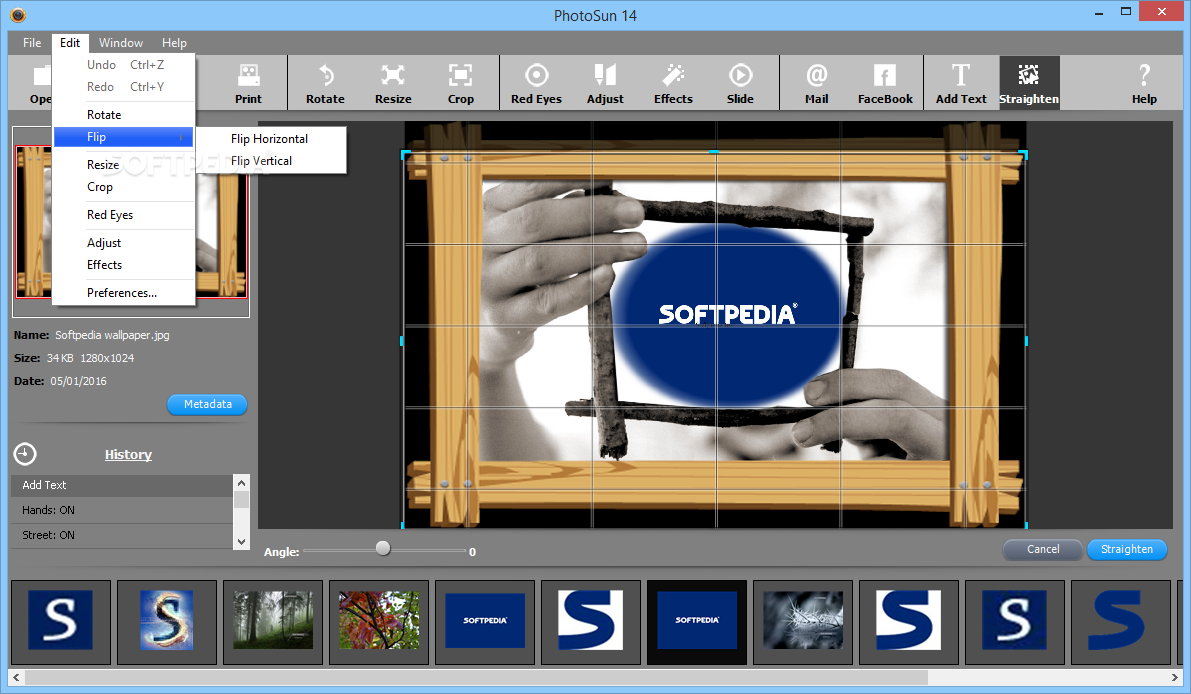The image size is (1191, 694).
Task: Select the Street: ON history entry
Action: pyautogui.click(x=122, y=535)
